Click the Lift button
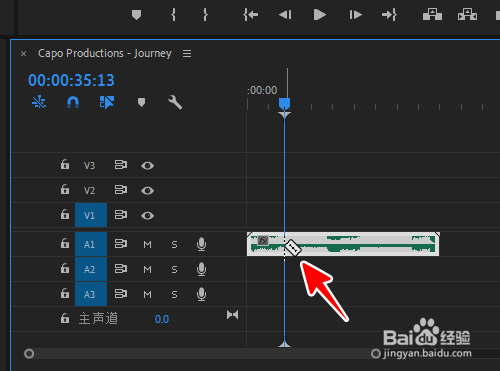Image resolution: width=500 pixels, height=371 pixels. pyautogui.click(x=432, y=15)
